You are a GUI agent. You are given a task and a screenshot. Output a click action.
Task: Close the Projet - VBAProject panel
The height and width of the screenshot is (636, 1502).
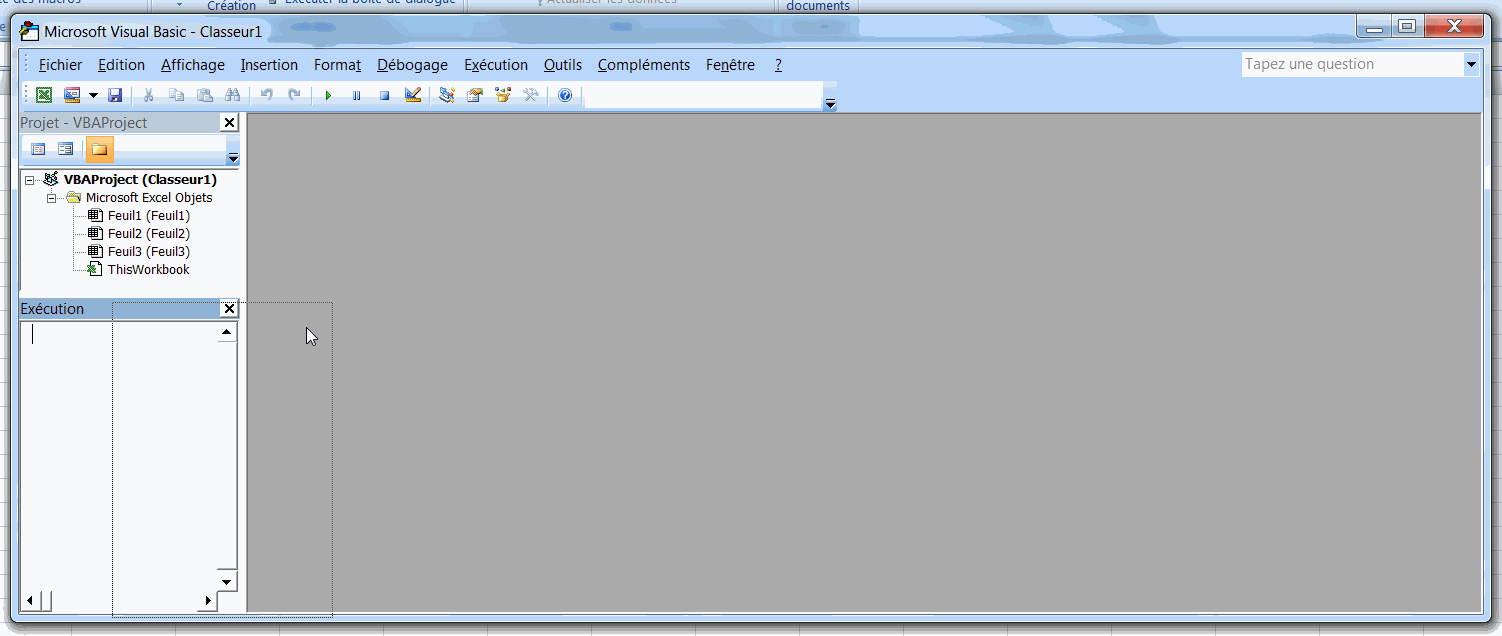(x=229, y=123)
